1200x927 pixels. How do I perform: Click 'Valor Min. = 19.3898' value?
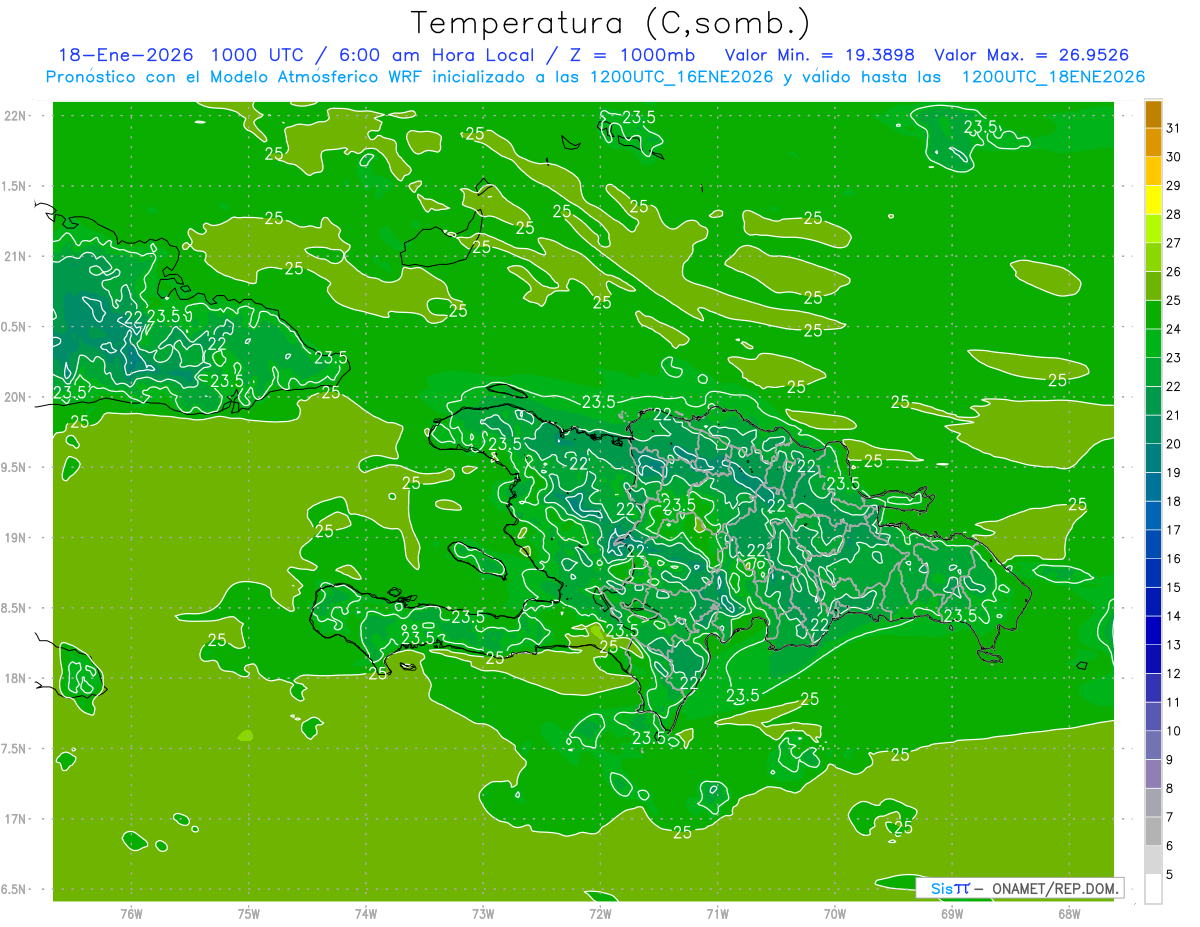tap(819, 55)
